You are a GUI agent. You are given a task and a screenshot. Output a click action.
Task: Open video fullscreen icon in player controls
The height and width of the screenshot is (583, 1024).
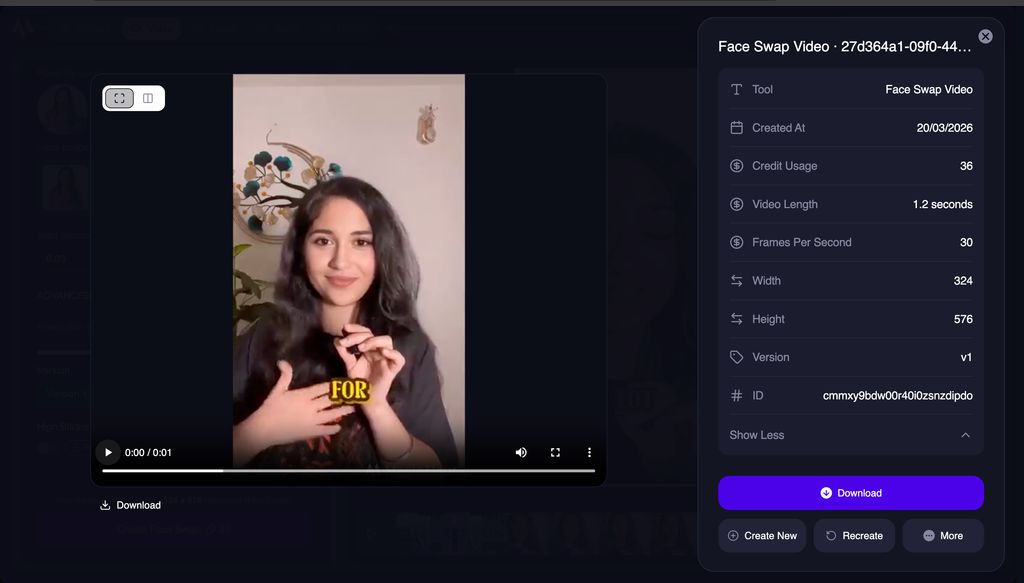coord(555,452)
